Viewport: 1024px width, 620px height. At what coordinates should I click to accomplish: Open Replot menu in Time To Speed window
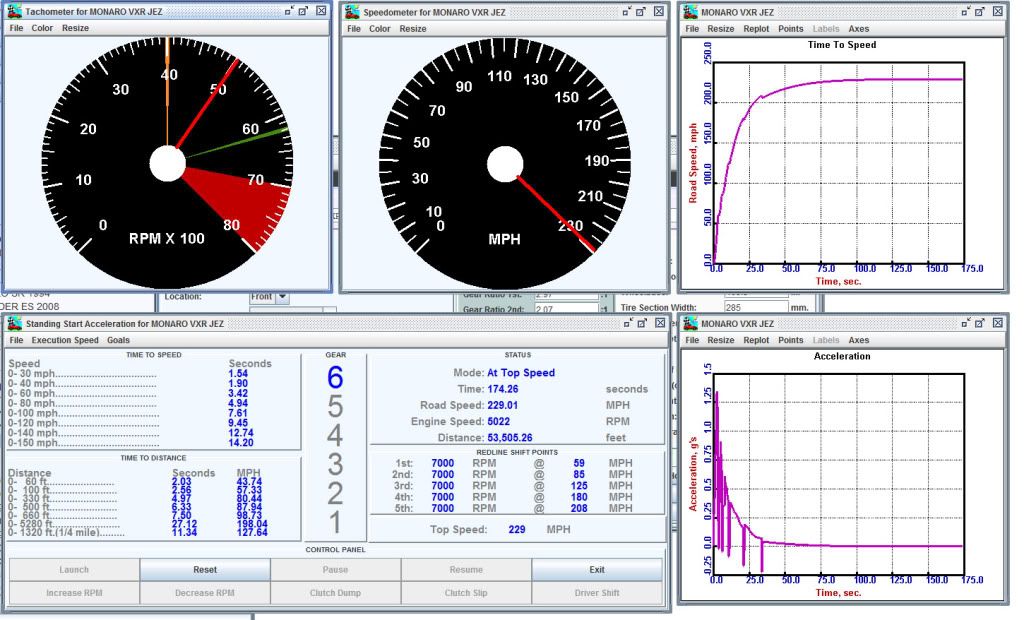click(756, 29)
